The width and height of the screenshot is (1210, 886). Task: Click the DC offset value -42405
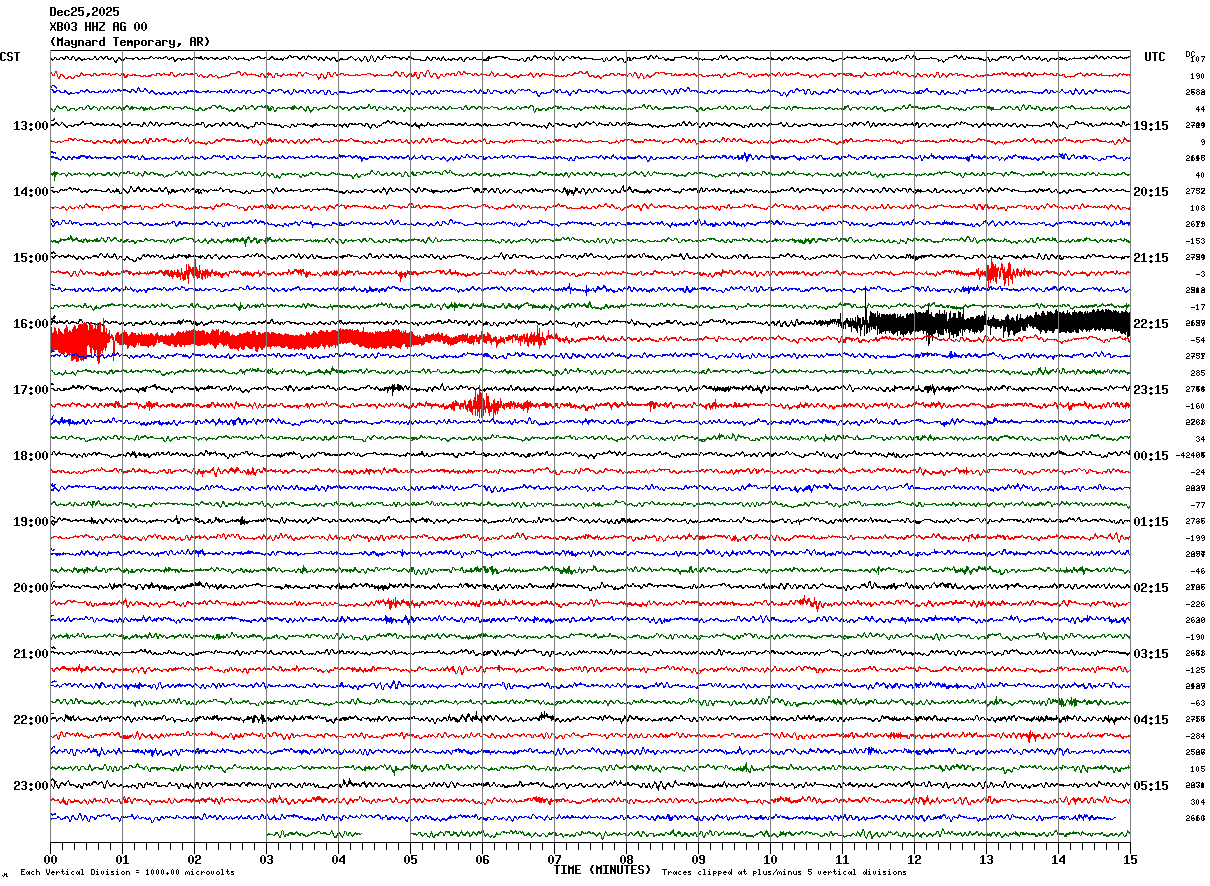coord(1192,455)
